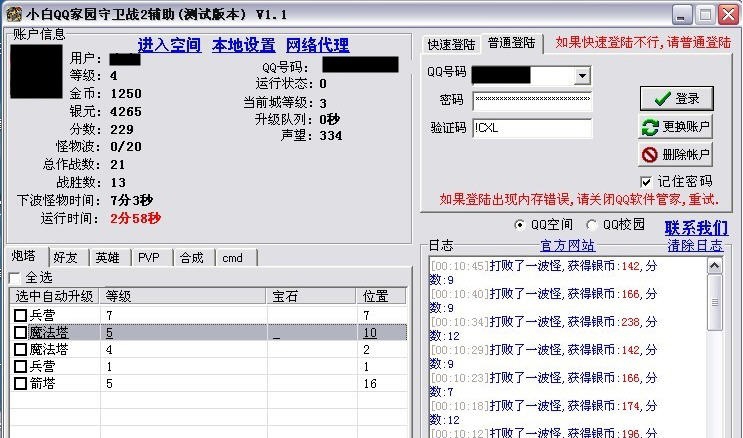This screenshot has height=438, width=743.
Task: Click the 金币 value 1250
Action: click(x=126, y=93)
